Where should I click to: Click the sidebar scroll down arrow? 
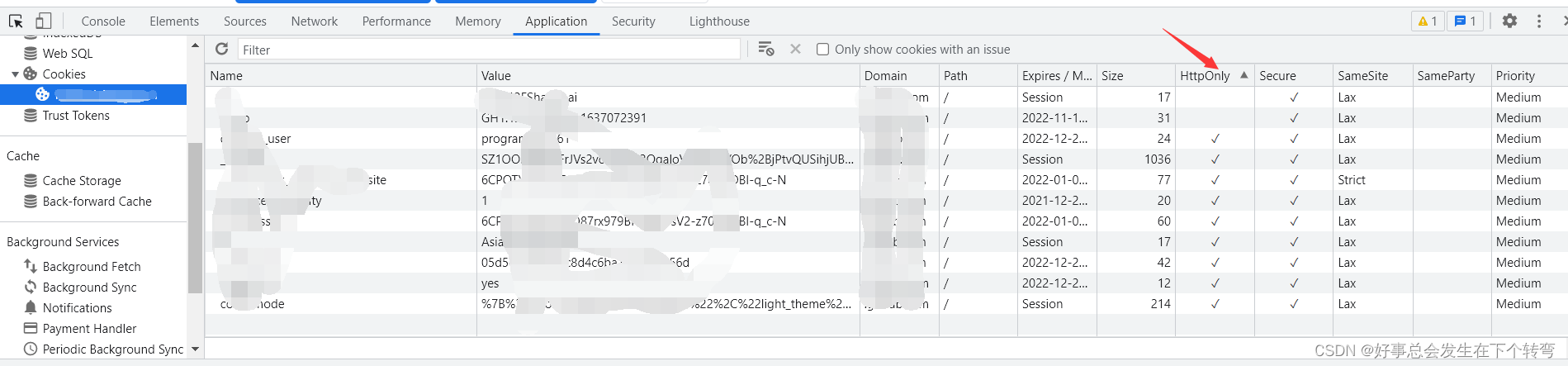[x=195, y=349]
